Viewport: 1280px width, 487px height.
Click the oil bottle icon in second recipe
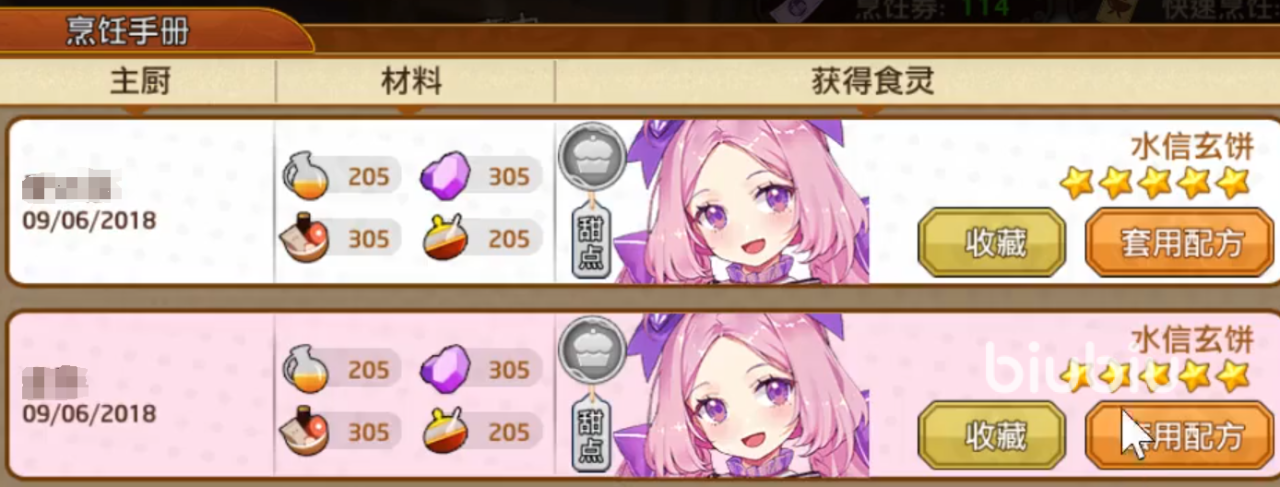pos(304,370)
